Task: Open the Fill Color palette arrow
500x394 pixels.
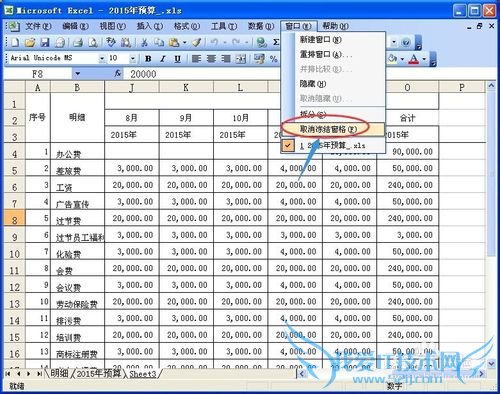Action: click(x=402, y=59)
